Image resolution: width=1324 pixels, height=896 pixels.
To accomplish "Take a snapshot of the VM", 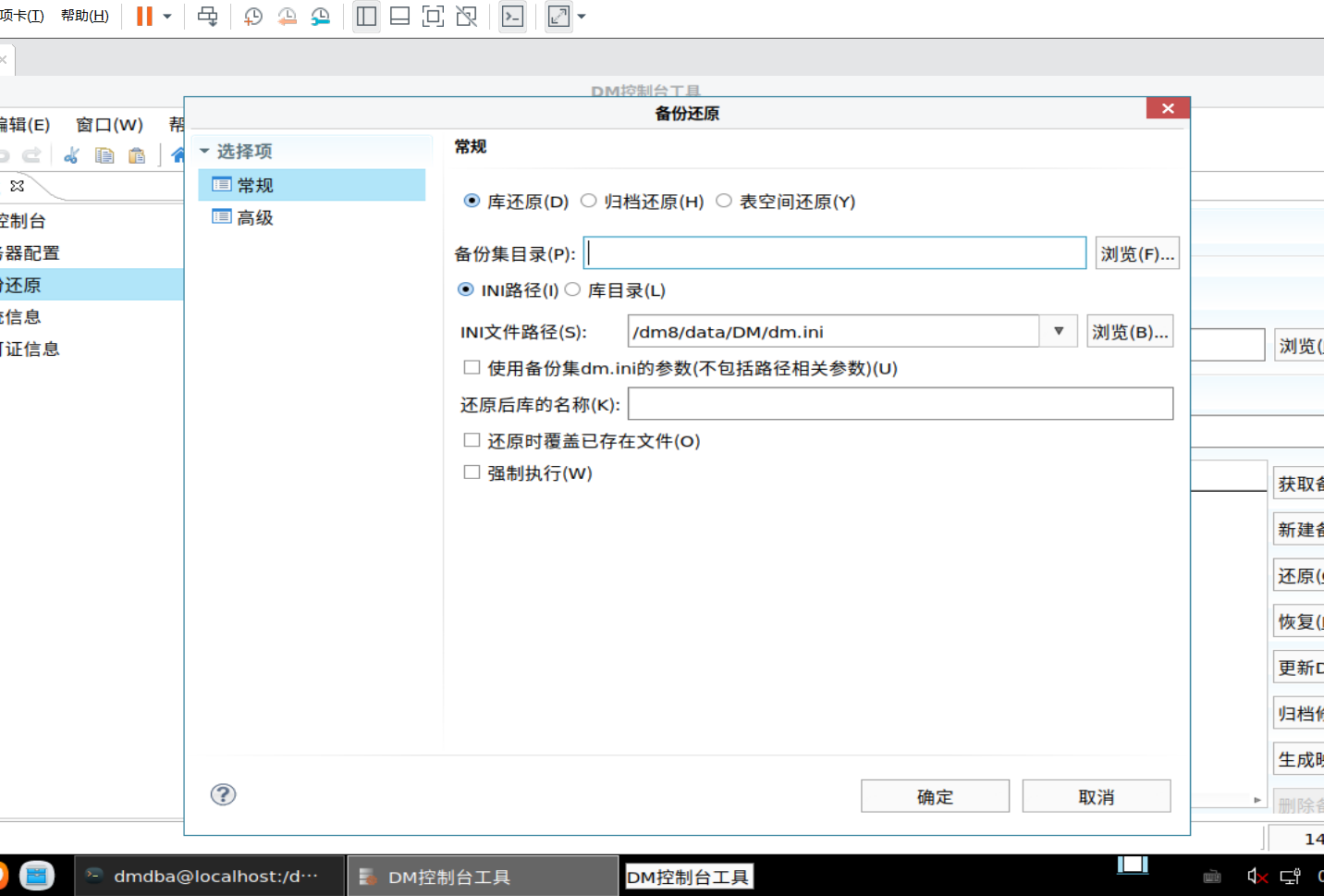I will pyautogui.click(x=252, y=16).
